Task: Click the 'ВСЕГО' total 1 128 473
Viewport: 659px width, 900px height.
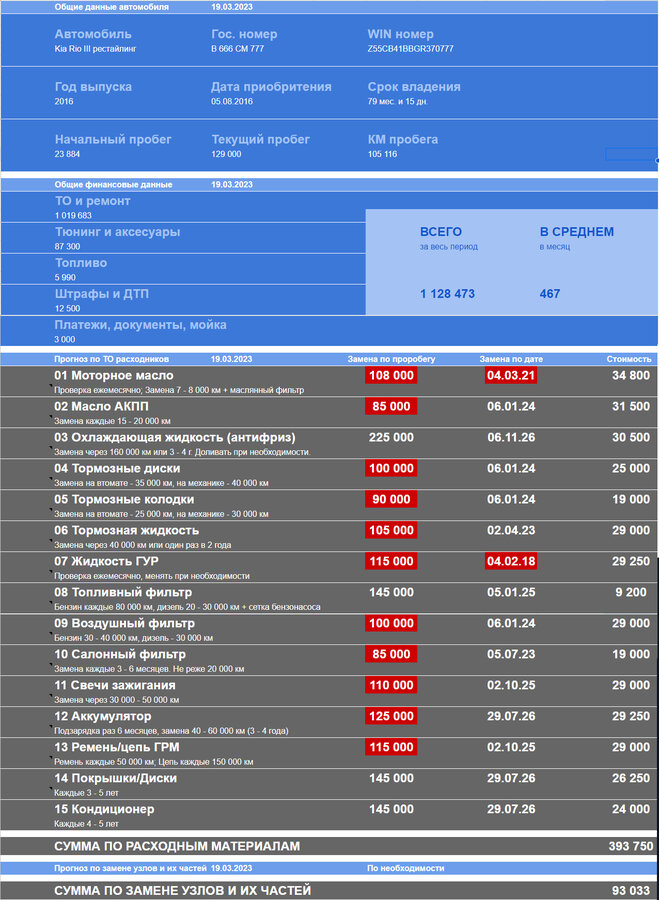Action: (447, 294)
